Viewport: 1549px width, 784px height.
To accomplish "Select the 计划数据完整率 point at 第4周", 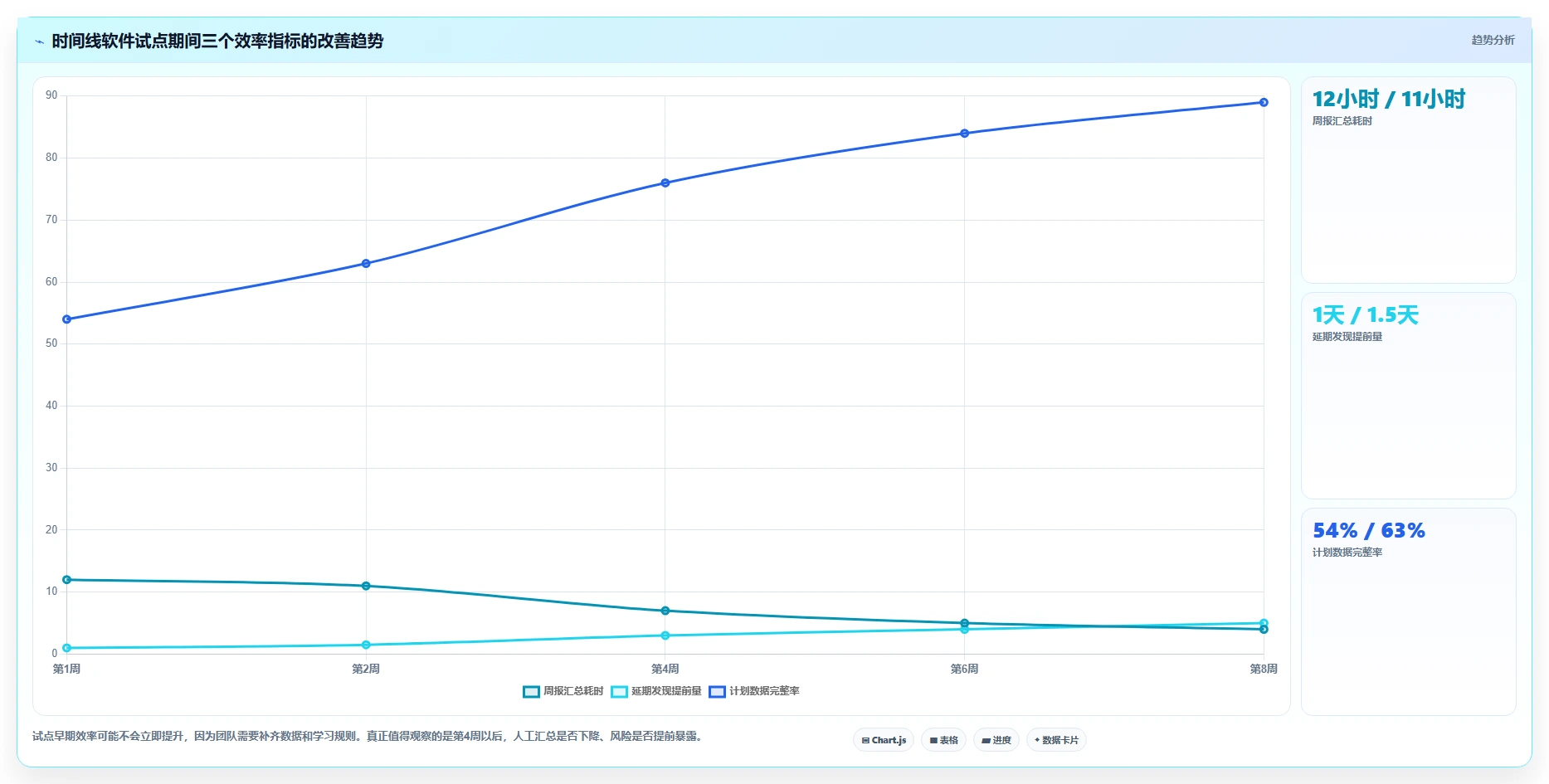I will 665,183.
